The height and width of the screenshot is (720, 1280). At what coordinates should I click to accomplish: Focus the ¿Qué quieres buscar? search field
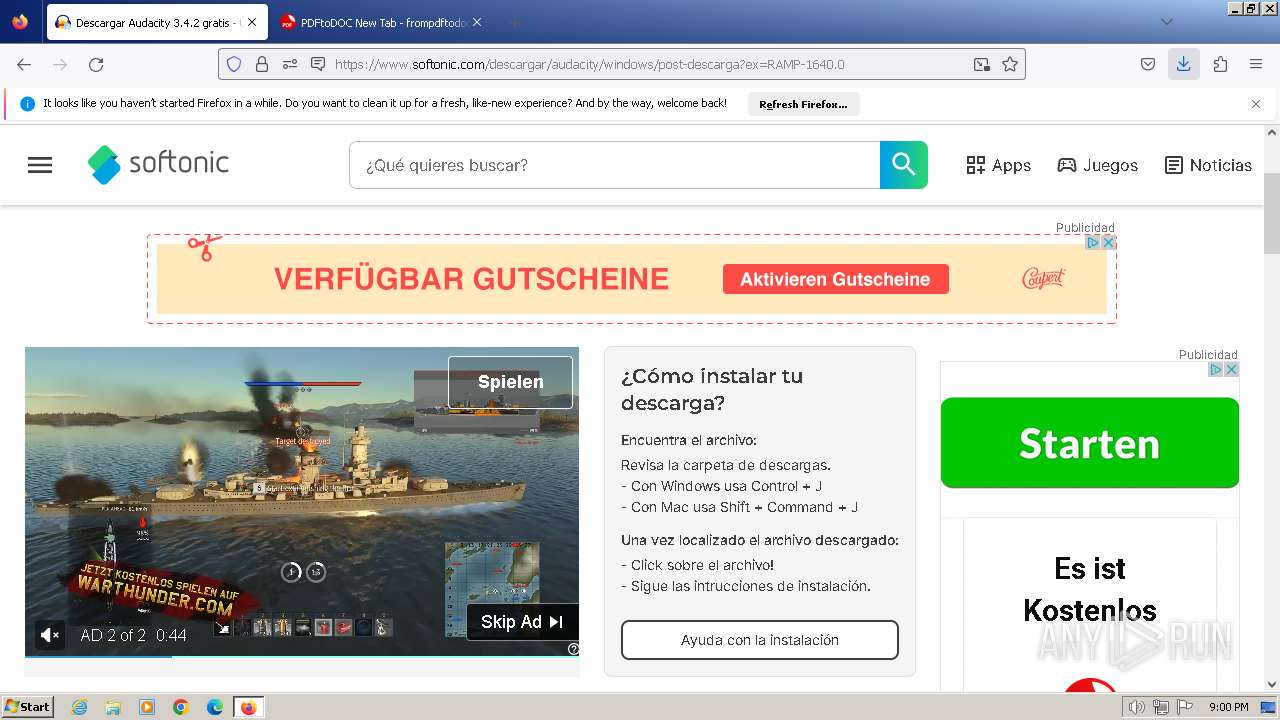[614, 165]
